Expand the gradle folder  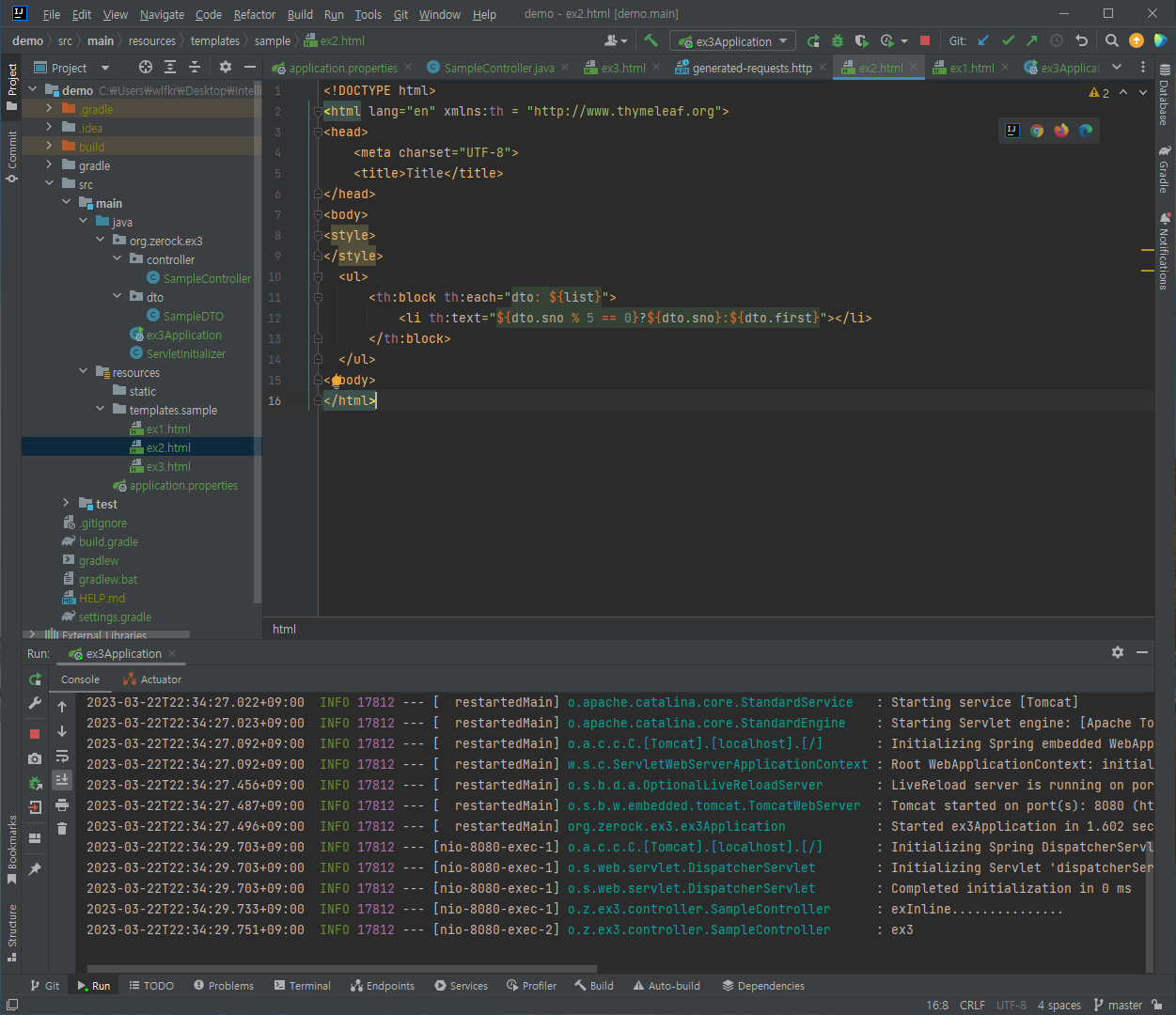click(49, 165)
